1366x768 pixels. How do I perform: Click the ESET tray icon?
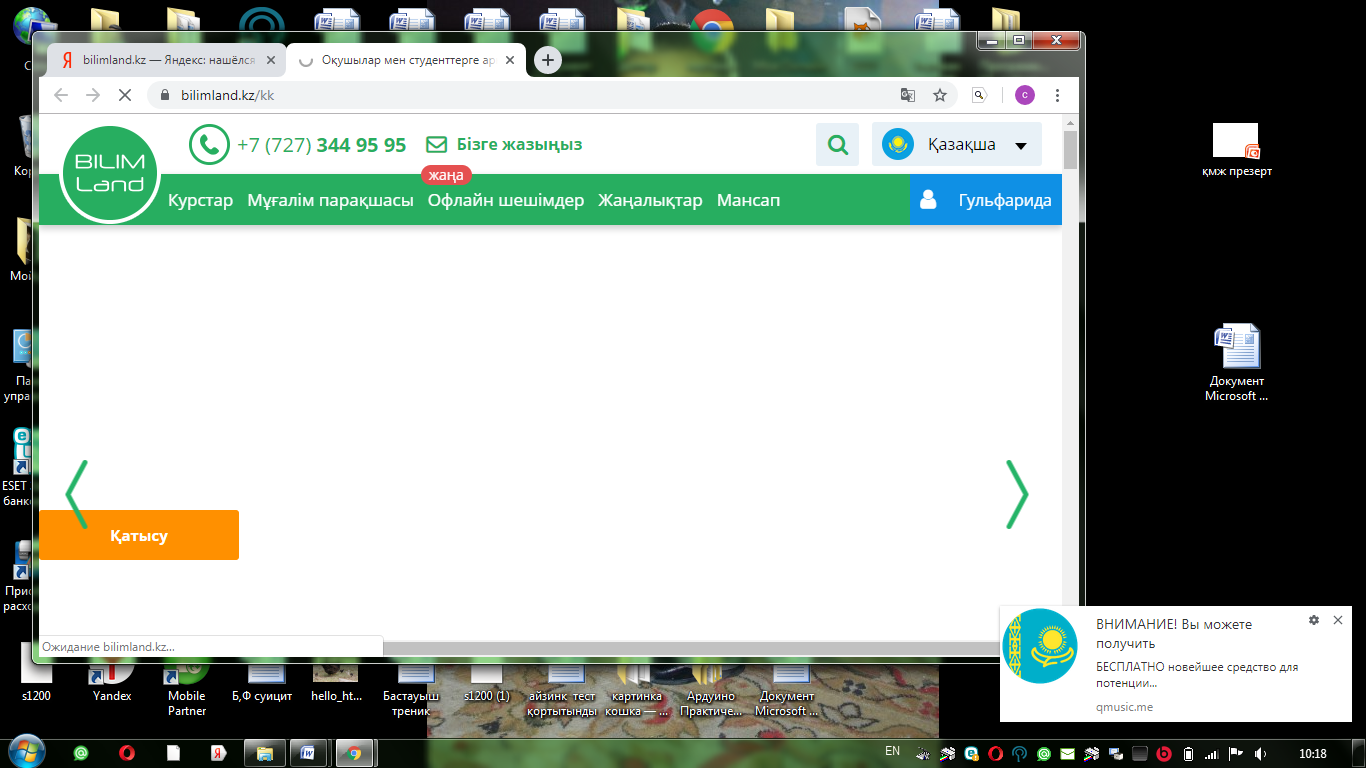click(970, 753)
